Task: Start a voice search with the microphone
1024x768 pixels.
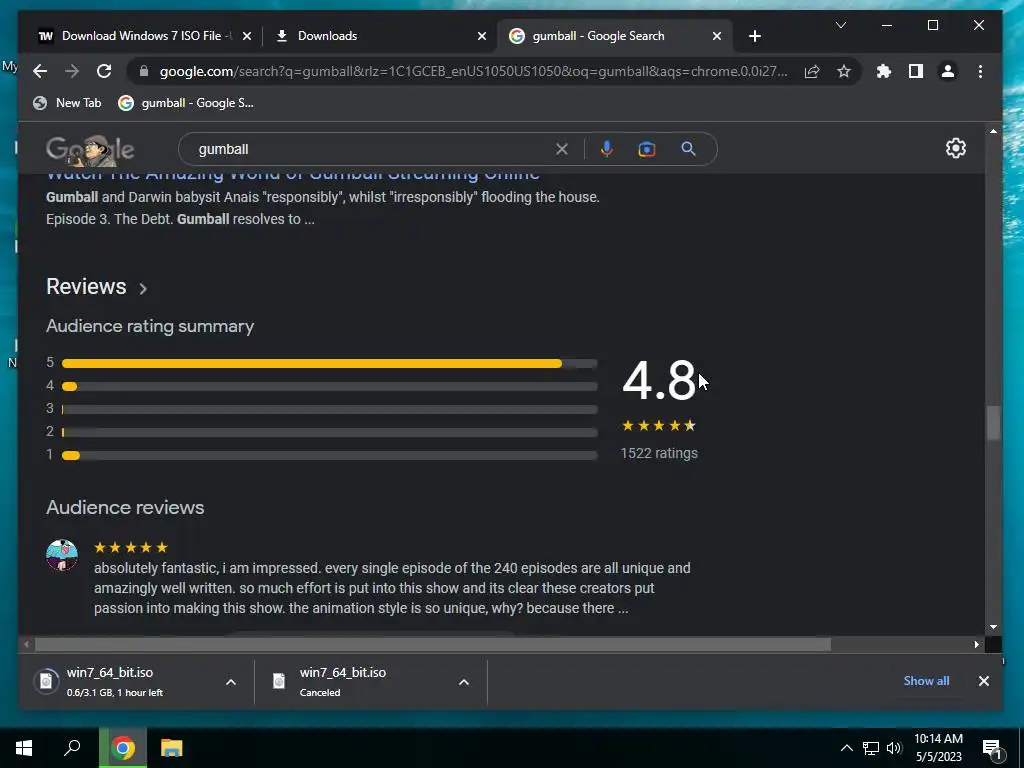Action: 607,150
